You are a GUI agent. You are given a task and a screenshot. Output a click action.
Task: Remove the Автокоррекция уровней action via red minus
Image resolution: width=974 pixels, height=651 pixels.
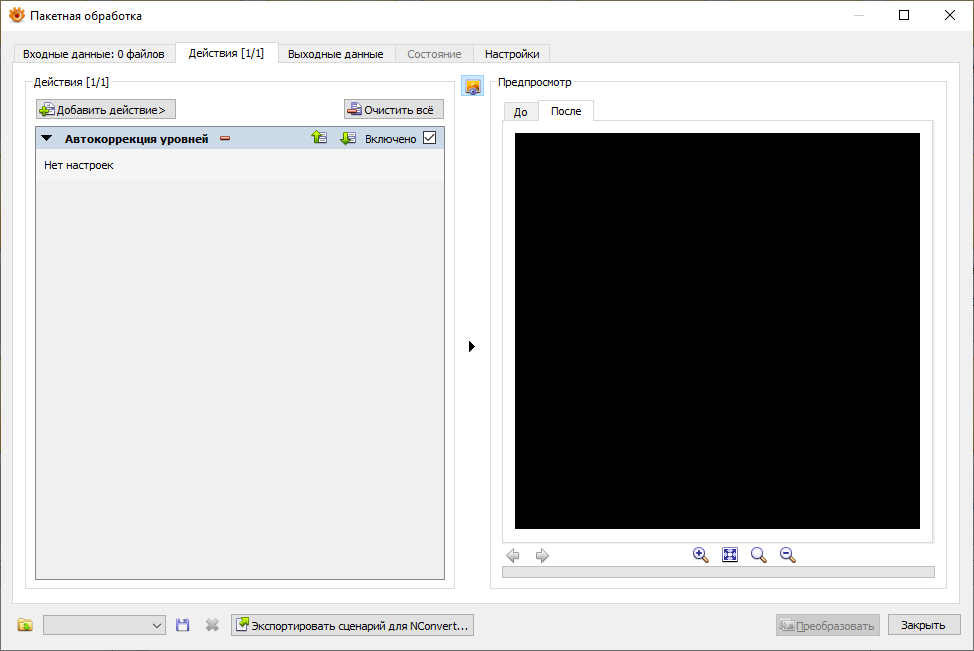(x=225, y=139)
